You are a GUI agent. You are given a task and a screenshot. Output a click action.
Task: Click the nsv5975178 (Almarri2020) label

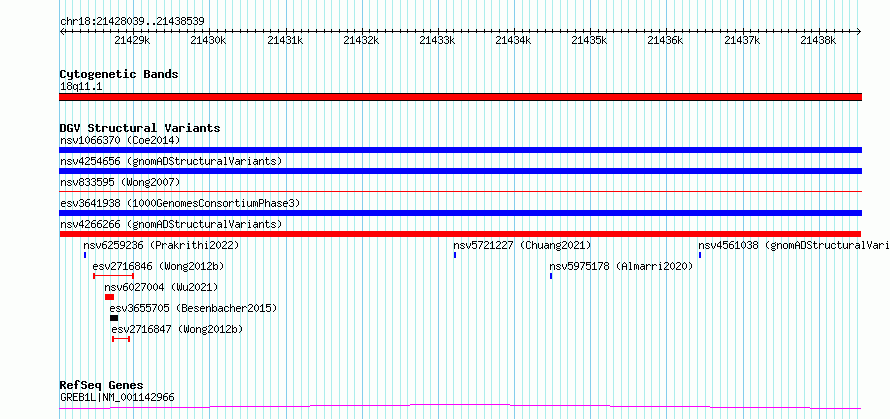622,266
